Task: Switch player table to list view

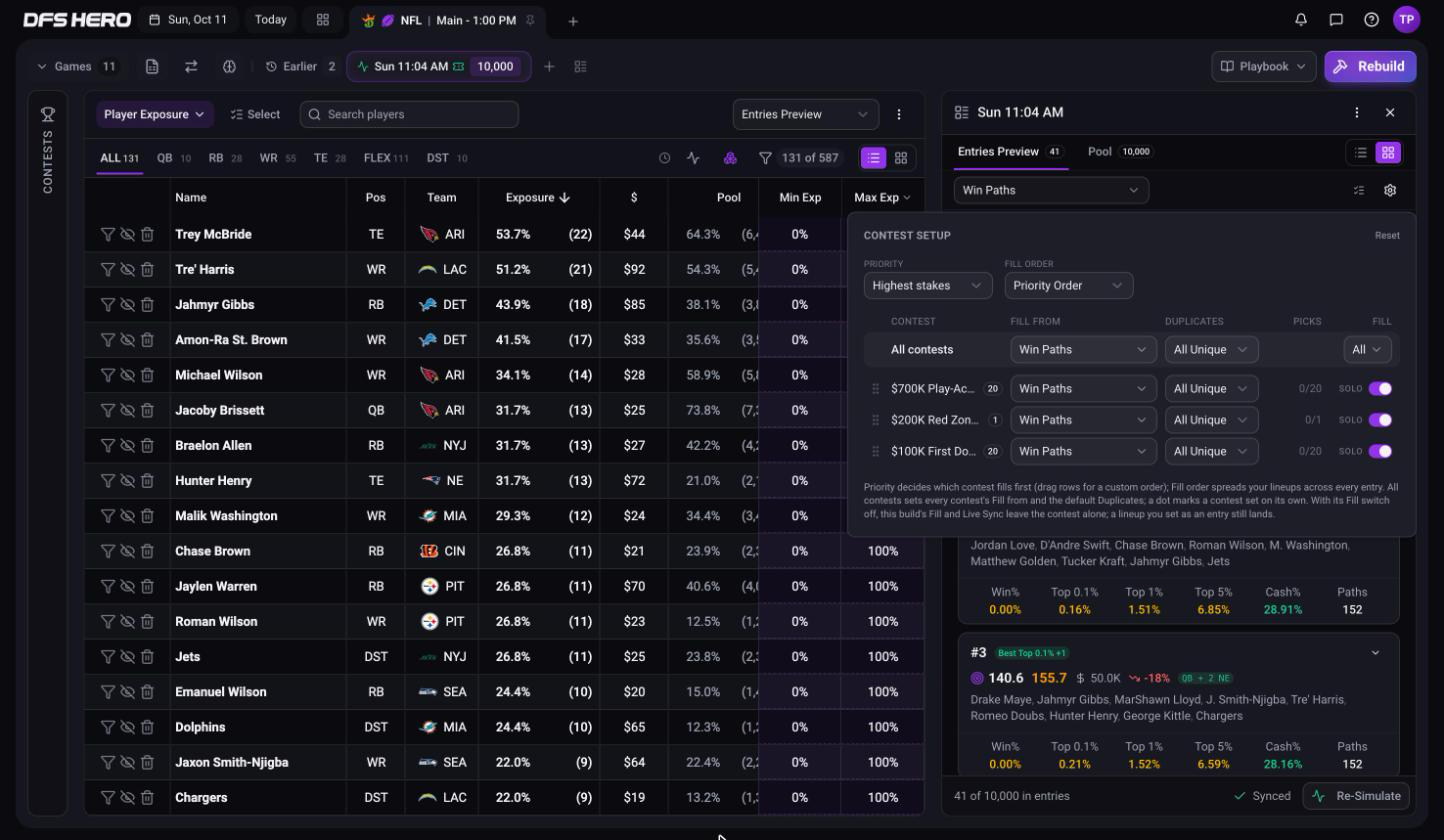Action: 874,158
